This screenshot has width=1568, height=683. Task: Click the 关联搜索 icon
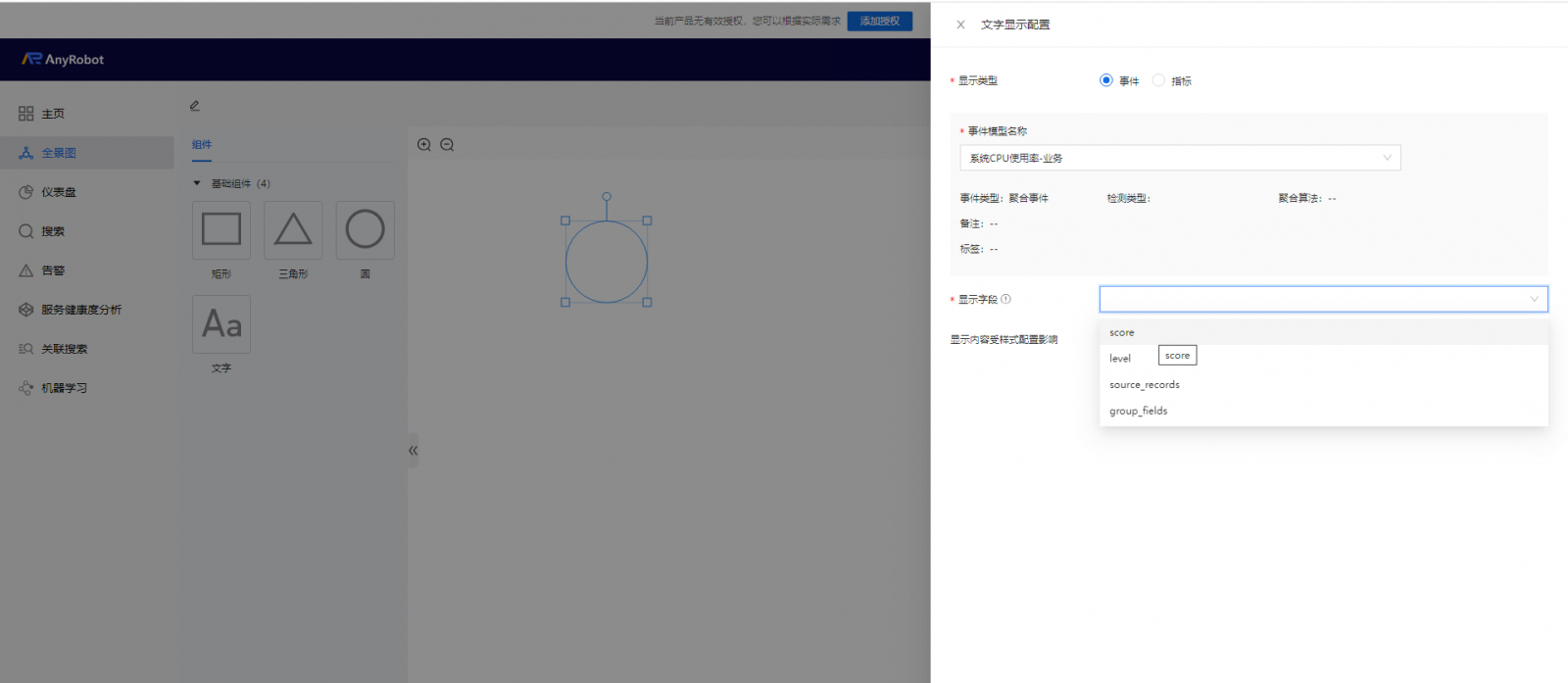26,349
